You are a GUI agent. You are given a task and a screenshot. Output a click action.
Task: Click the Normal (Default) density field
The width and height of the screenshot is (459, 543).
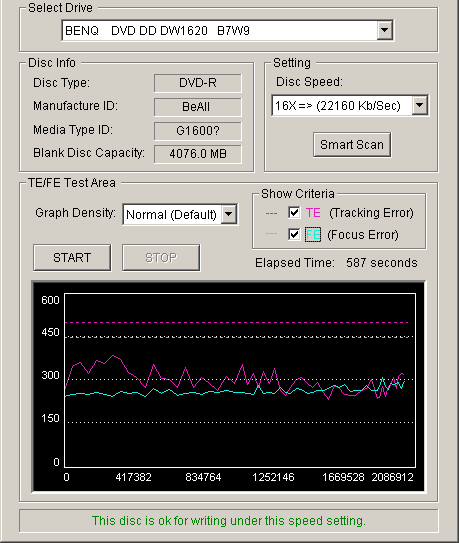pyautogui.click(x=180, y=214)
